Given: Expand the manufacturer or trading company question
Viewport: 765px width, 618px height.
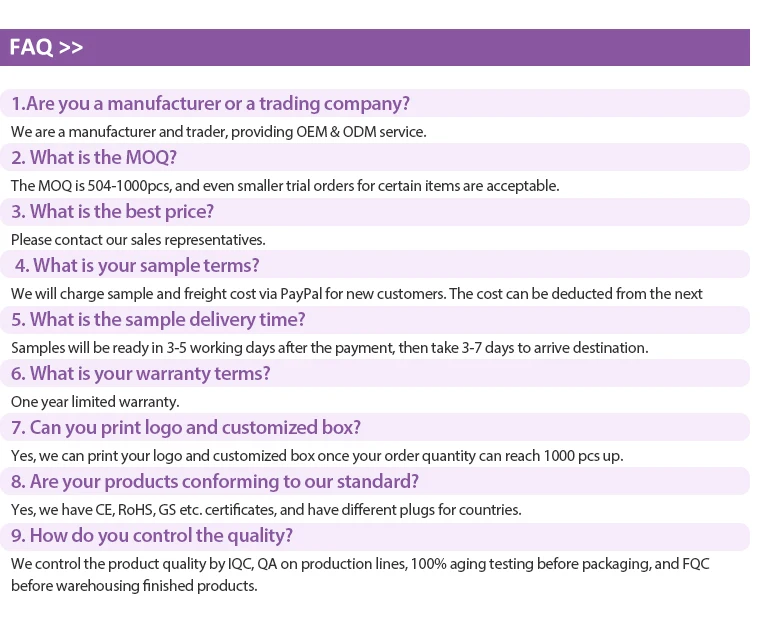Looking at the screenshot, I should click(x=210, y=103).
